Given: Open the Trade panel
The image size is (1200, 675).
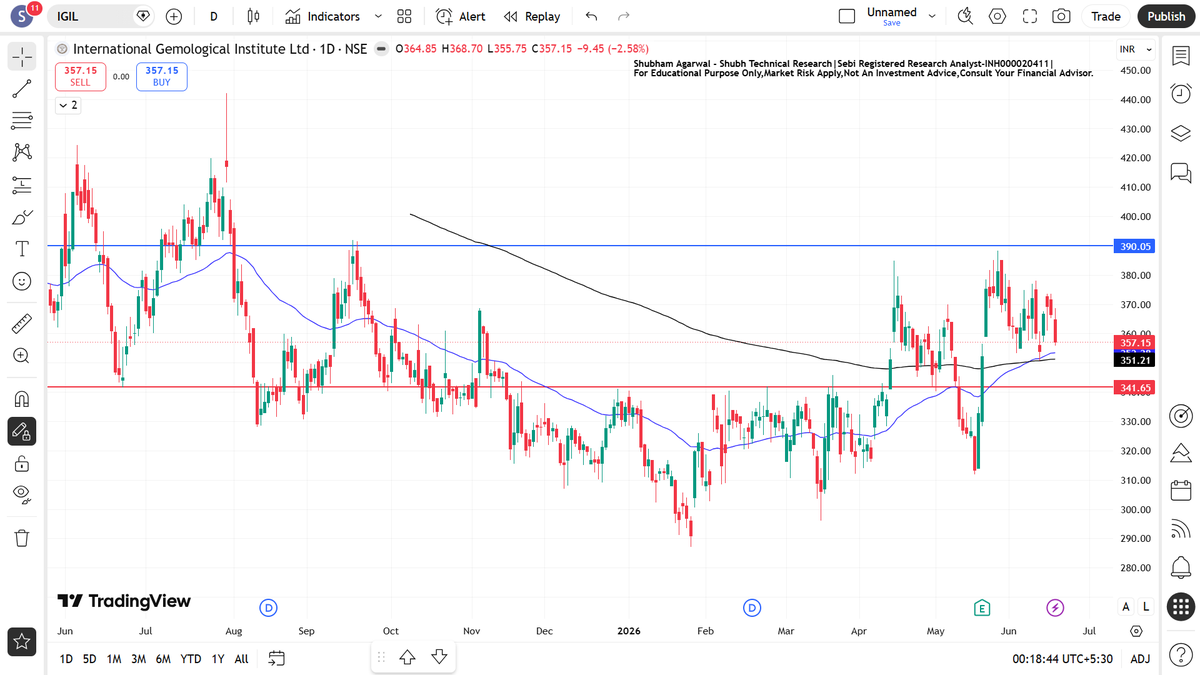Looking at the screenshot, I should click(1106, 16).
